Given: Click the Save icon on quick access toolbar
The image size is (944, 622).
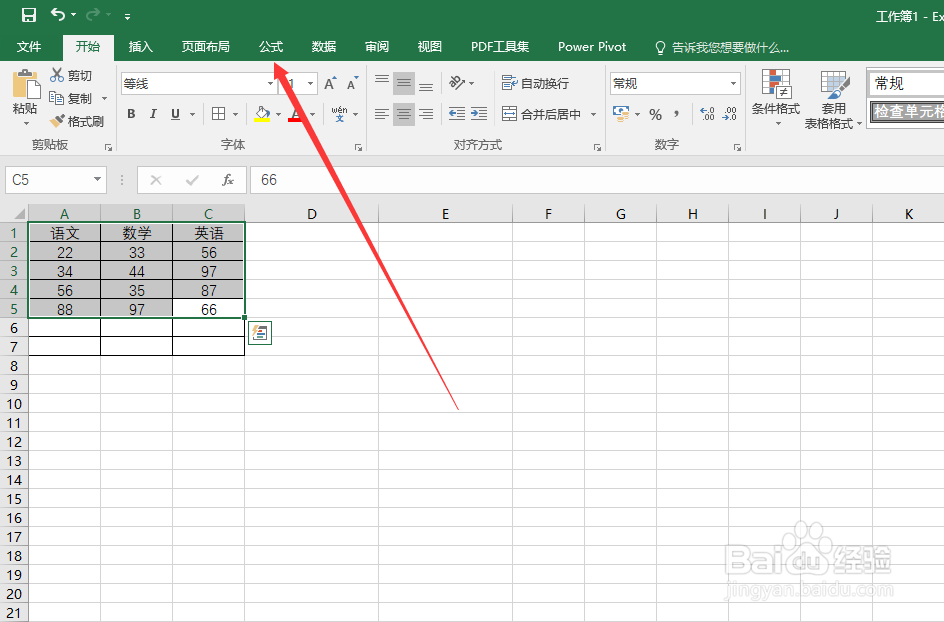Looking at the screenshot, I should tap(28, 15).
